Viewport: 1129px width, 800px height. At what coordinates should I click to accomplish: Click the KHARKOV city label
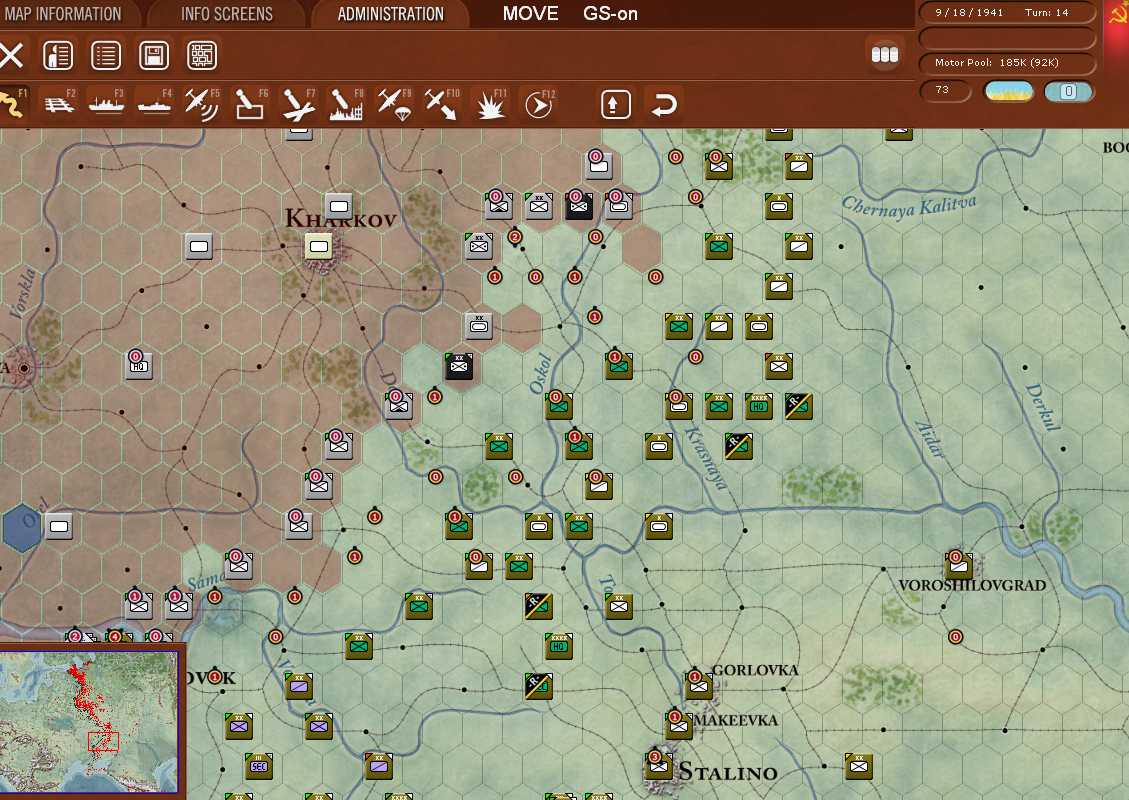tap(341, 218)
